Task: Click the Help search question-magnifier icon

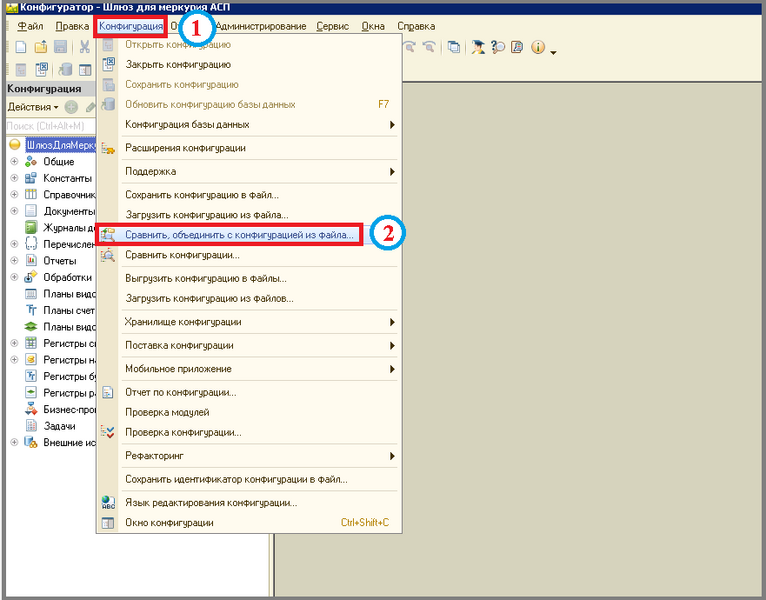Action: 498,47
